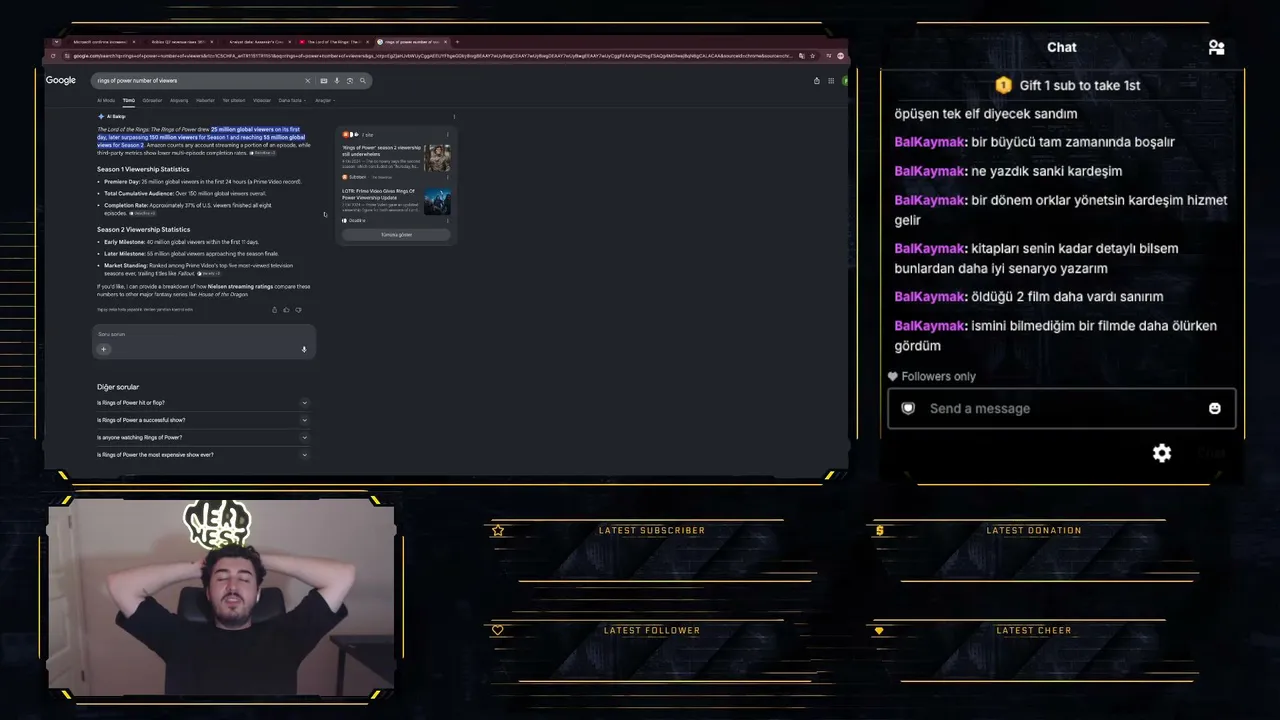The width and height of the screenshot is (1280, 720).
Task: Give thumbs down to AI overview
Action: (x=298, y=310)
